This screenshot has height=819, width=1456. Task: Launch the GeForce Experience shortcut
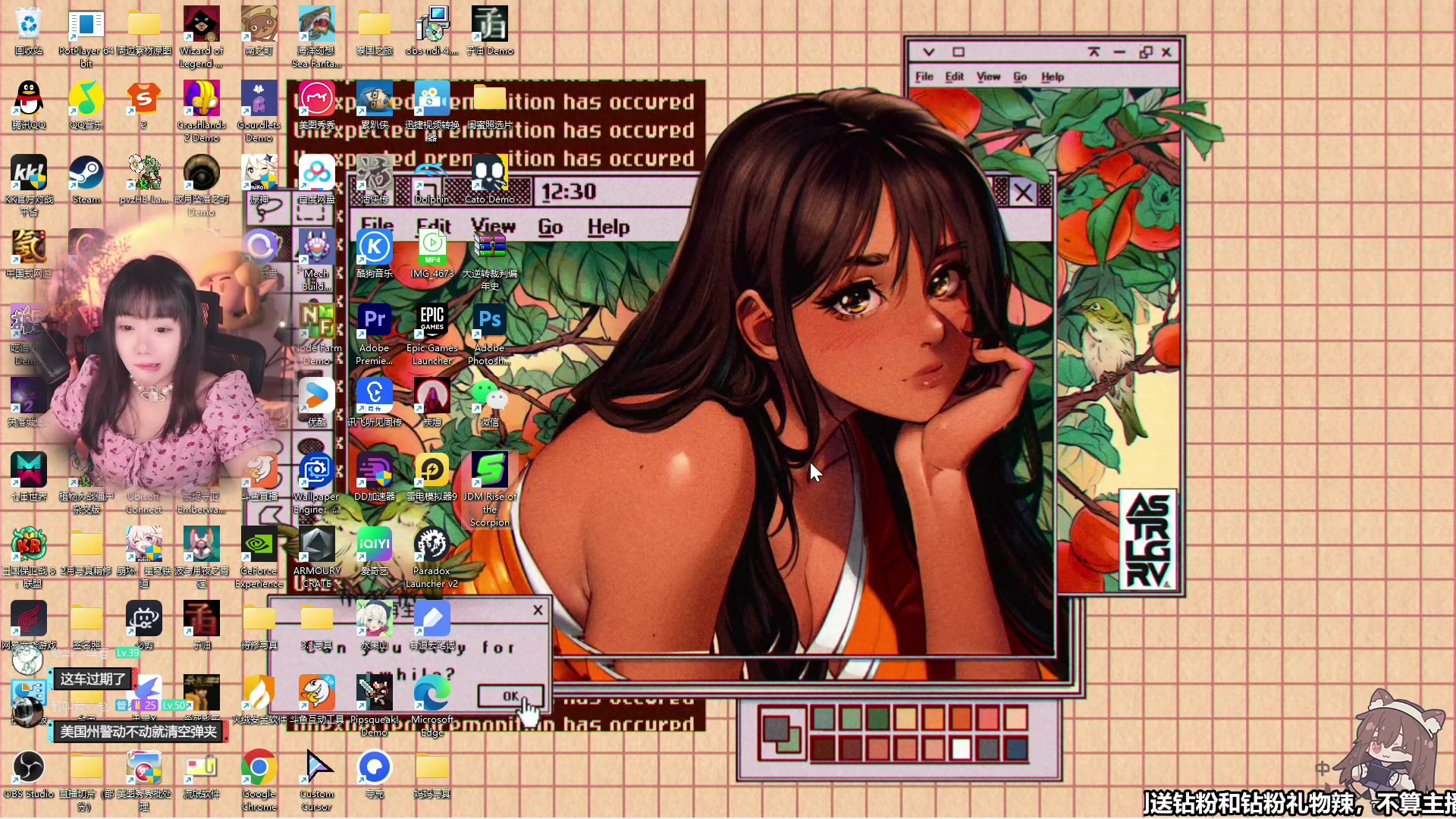pos(259,545)
